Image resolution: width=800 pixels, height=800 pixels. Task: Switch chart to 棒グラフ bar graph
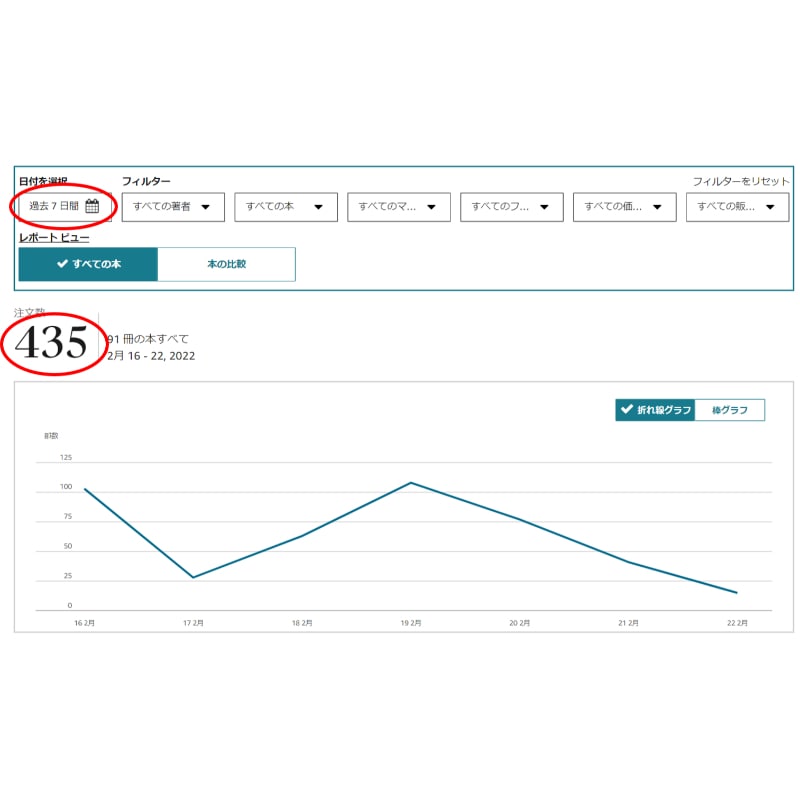[x=730, y=410]
